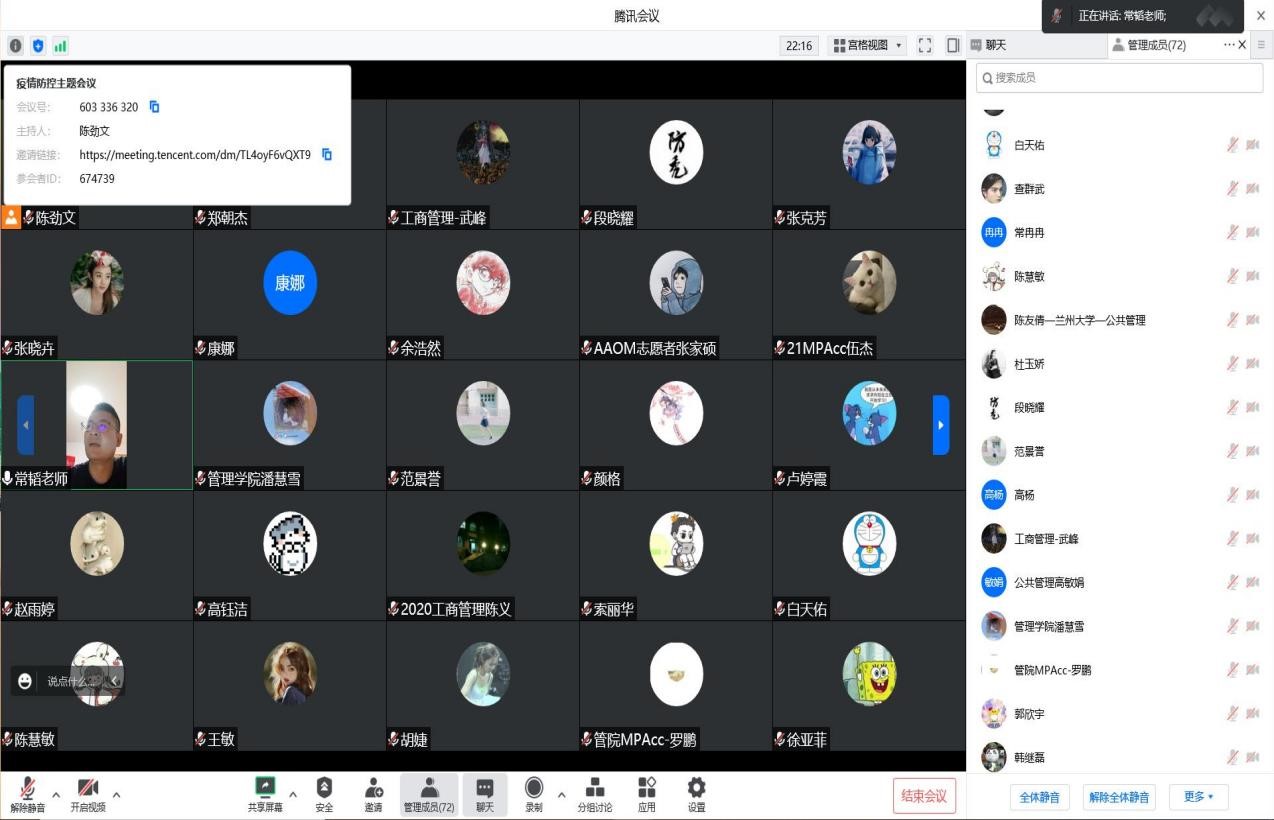
Task: Click the Mute All (全体静音) button
Action: pos(1040,797)
